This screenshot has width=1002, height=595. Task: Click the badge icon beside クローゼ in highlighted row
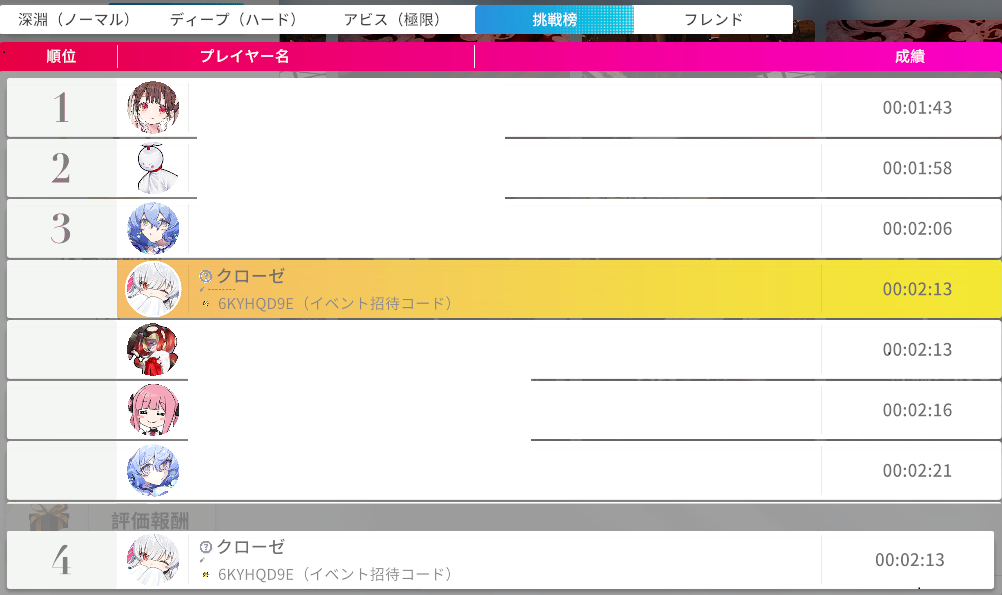206,276
